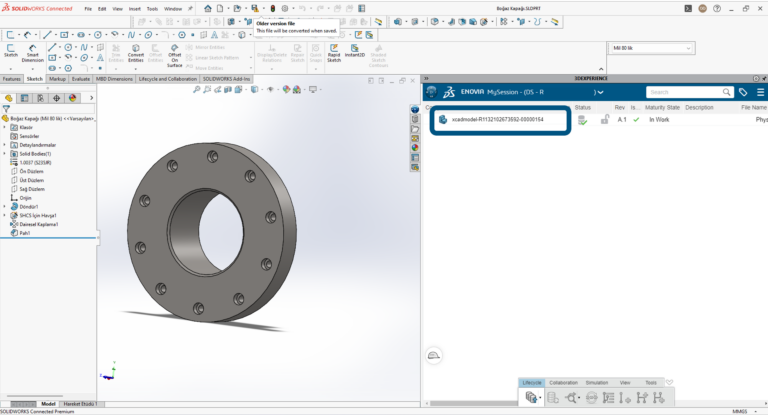Image resolution: width=768 pixels, height=415 pixels.
Task: Open the ConfigurationManager tab icon
Action: pyautogui.click(x=40, y=98)
